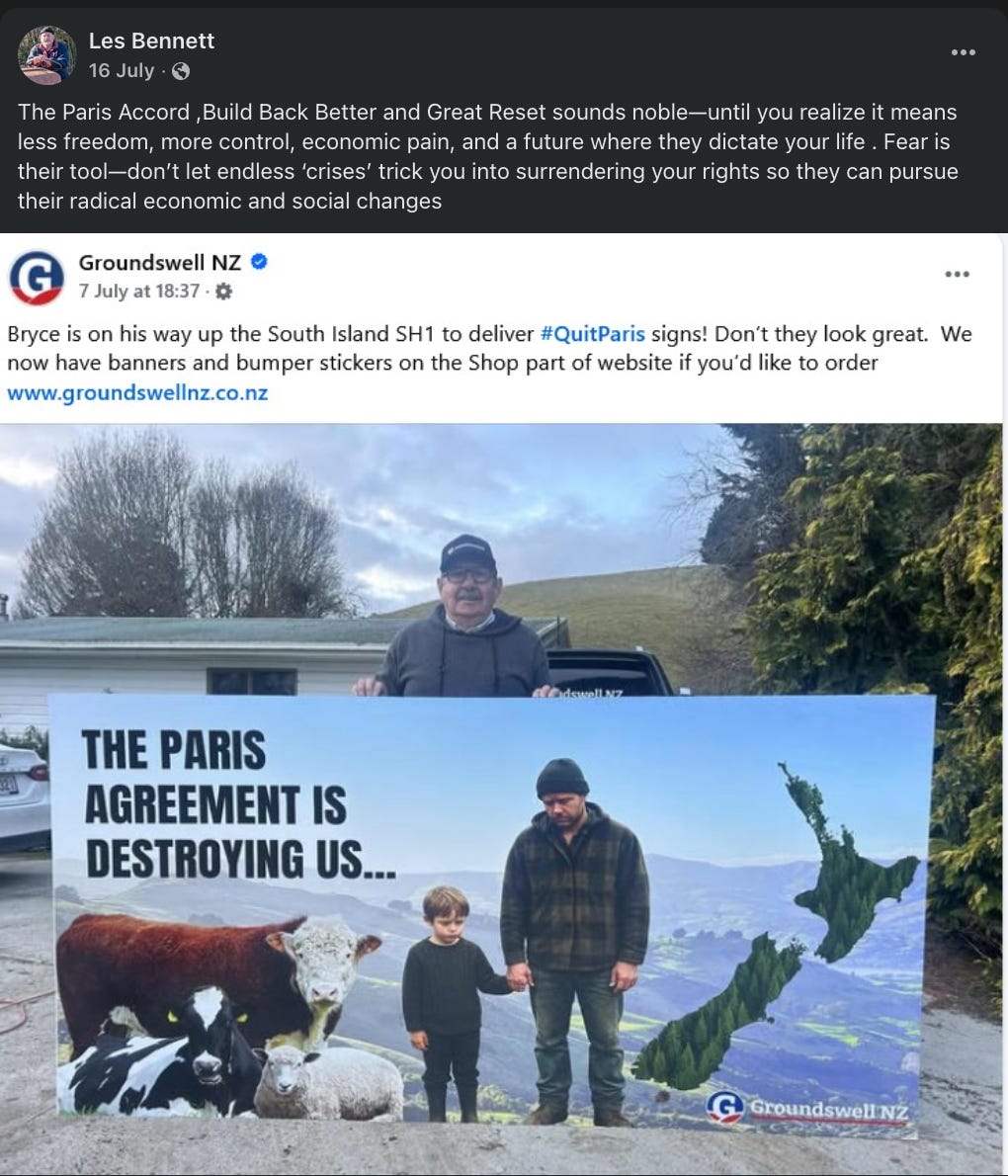Open the Les Bennett post options menu
The height and width of the screenshot is (1176, 1008).
963,52
